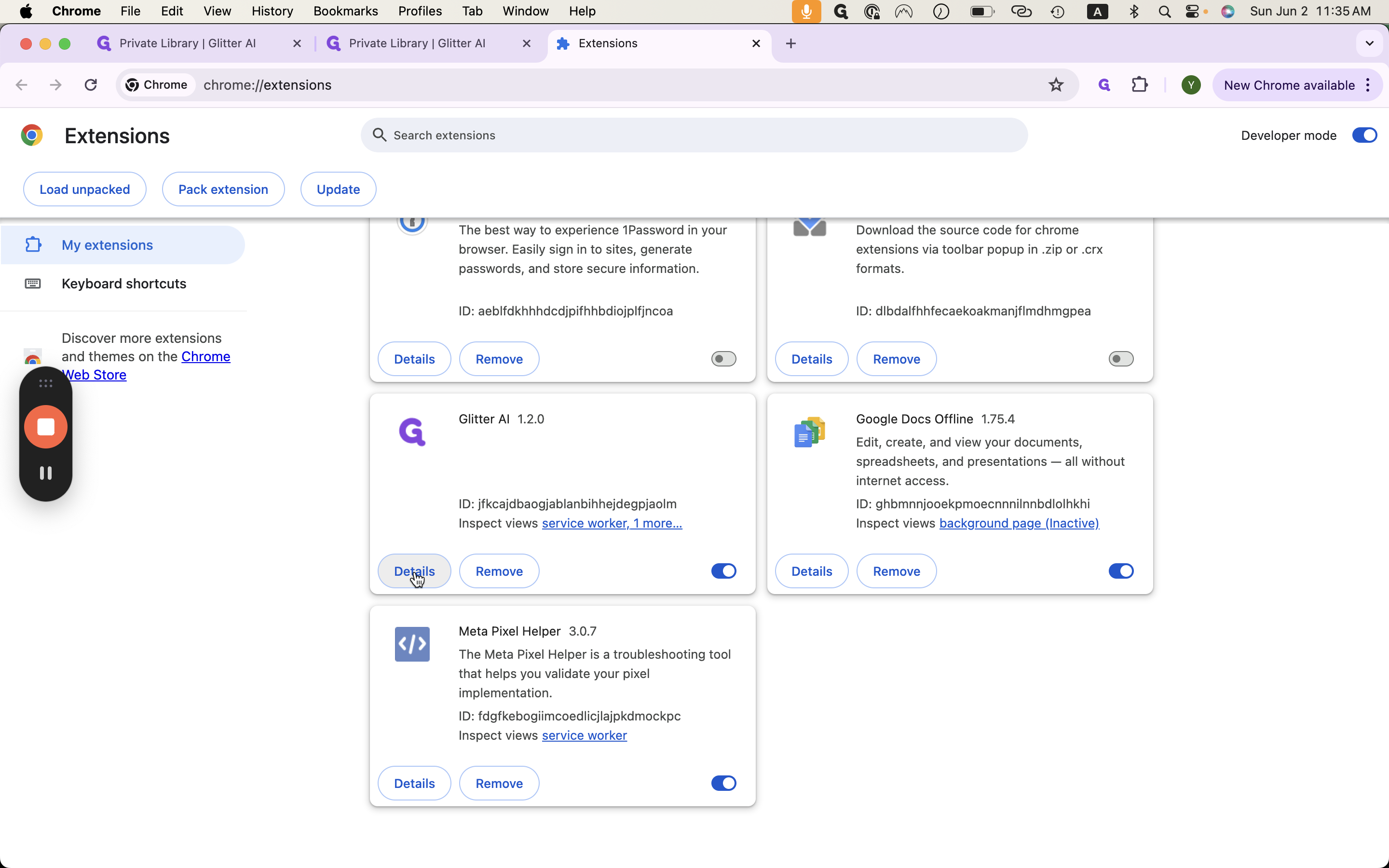Open Chrome's three-dot menu
This screenshot has height=868, width=1389.
coord(1368,85)
